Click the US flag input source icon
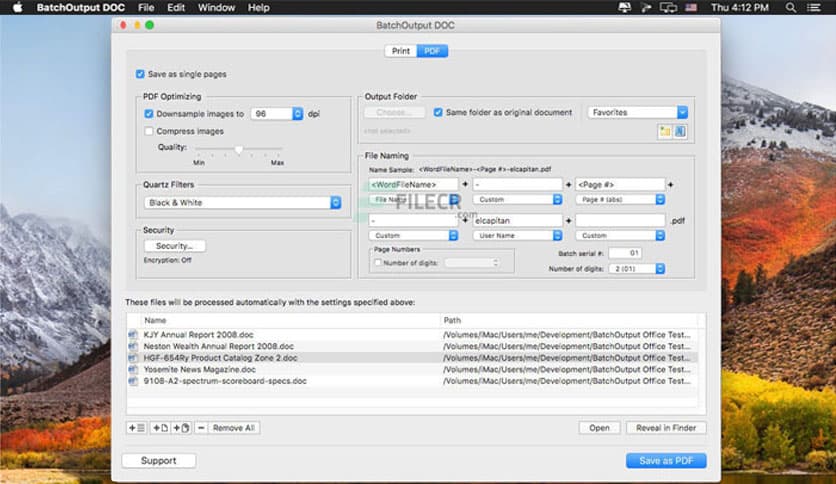Image resolution: width=836 pixels, height=484 pixels. coord(691,7)
